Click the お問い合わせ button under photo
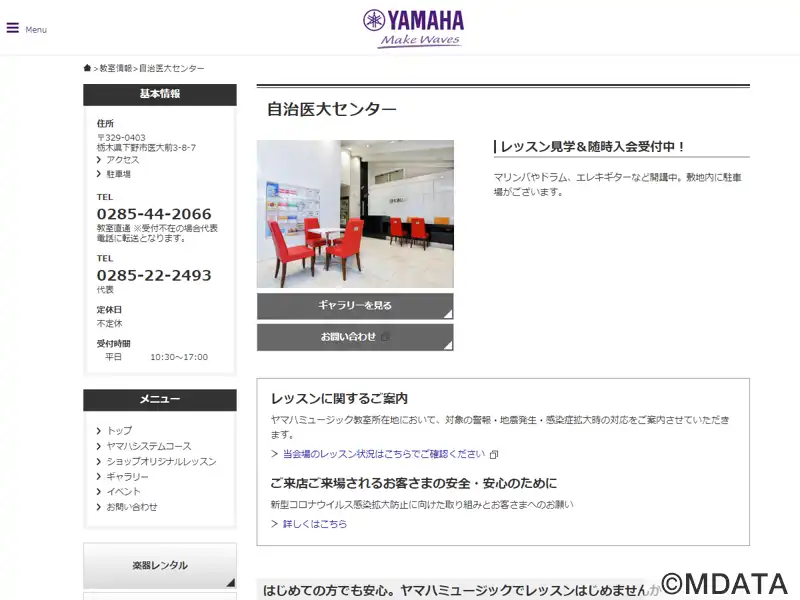Image resolution: width=800 pixels, height=600 pixels. [355, 337]
